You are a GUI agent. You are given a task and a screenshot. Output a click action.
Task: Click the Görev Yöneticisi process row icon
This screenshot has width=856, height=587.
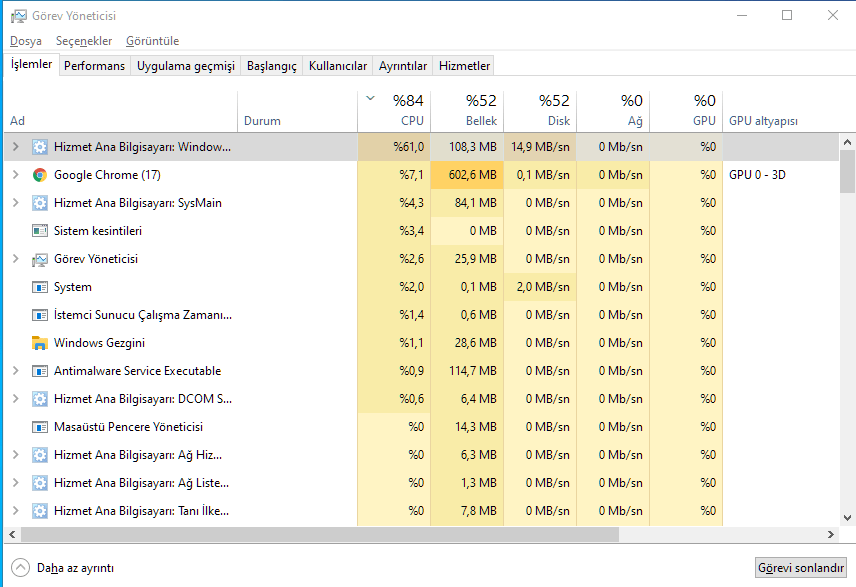pos(39,259)
